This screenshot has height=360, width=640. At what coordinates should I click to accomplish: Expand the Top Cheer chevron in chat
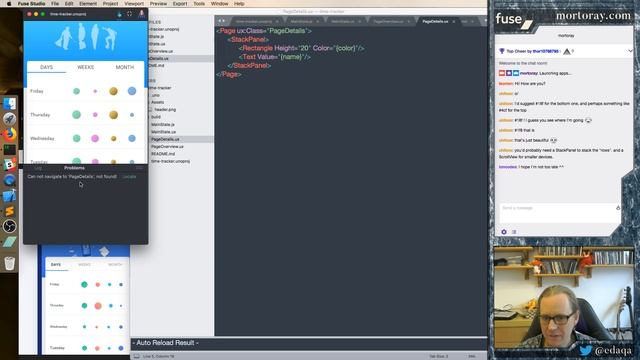click(x=630, y=51)
